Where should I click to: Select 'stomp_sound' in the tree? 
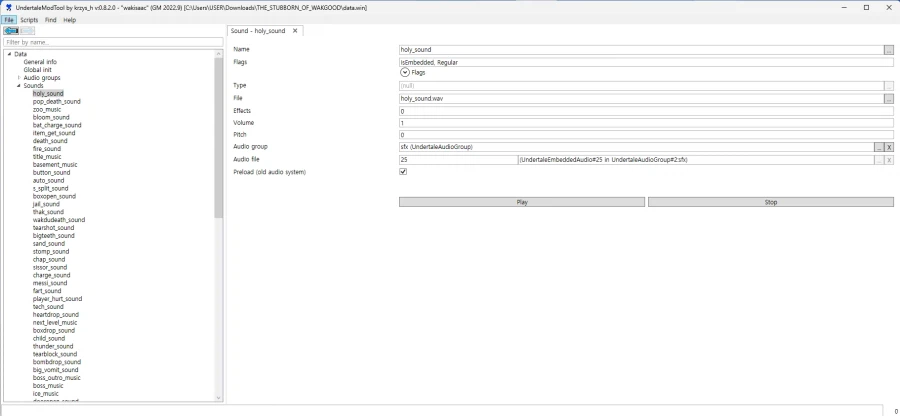[x=51, y=251]
